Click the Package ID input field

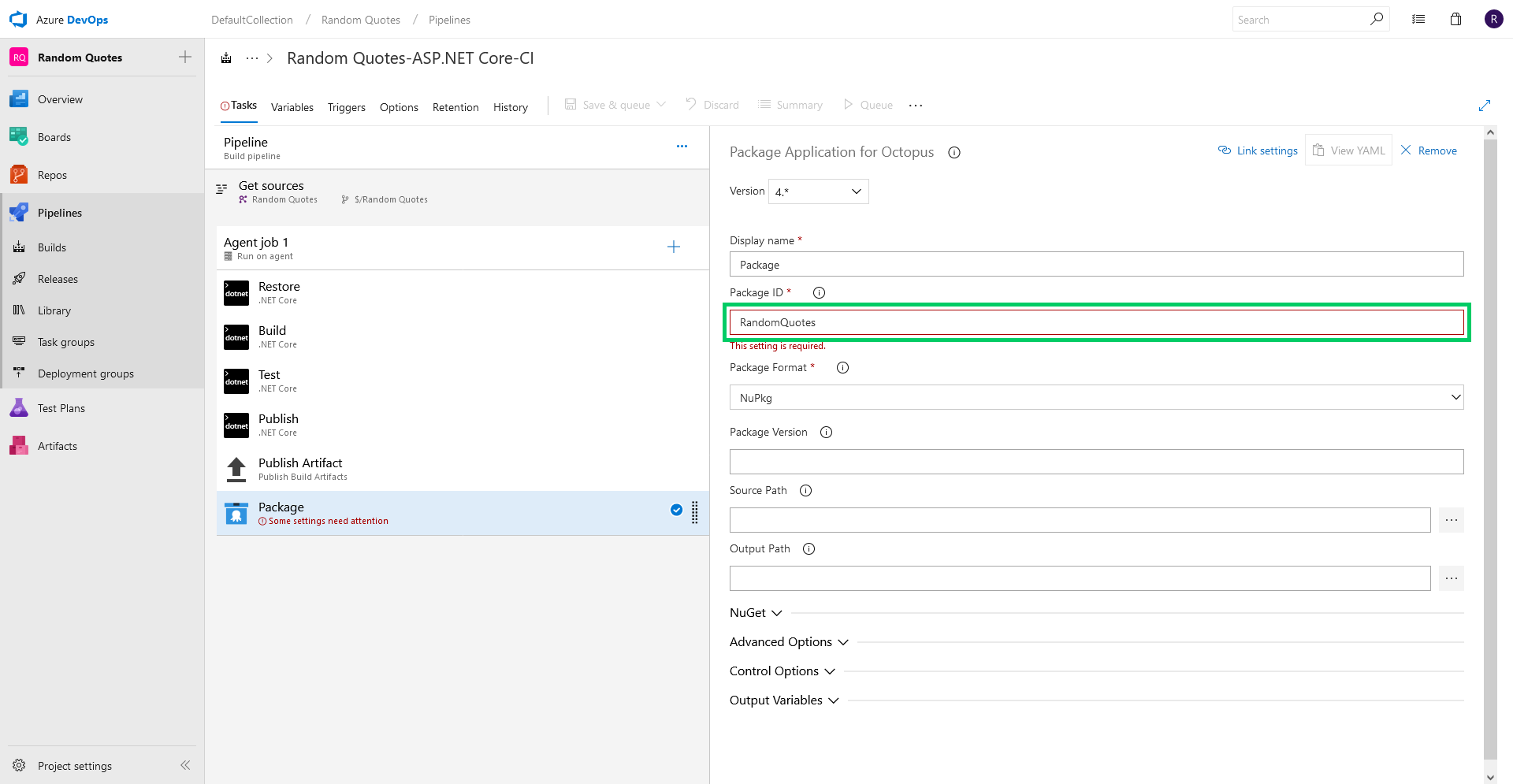pos(1096,322)
